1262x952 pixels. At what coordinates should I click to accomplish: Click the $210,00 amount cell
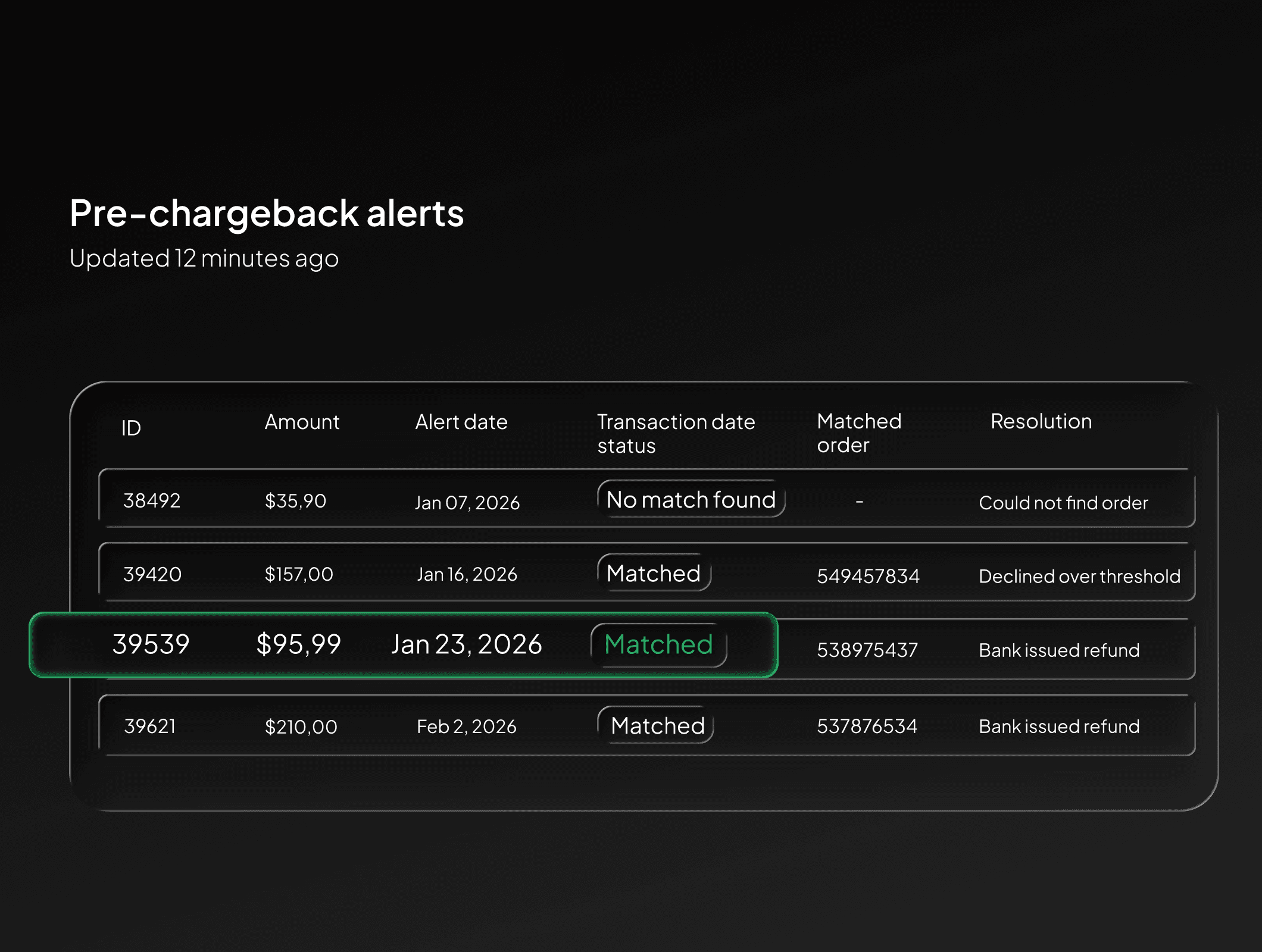tap(301, 726)
